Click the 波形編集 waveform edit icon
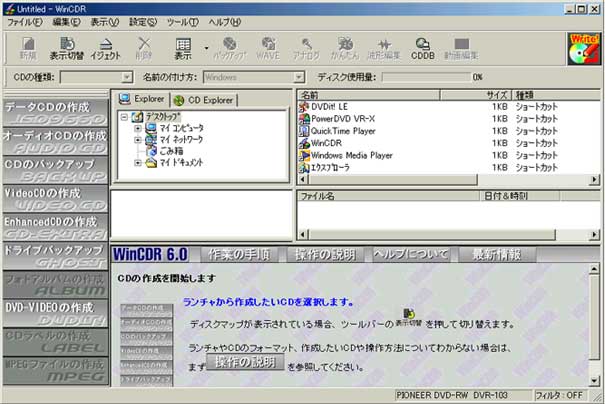 (384, 48)
